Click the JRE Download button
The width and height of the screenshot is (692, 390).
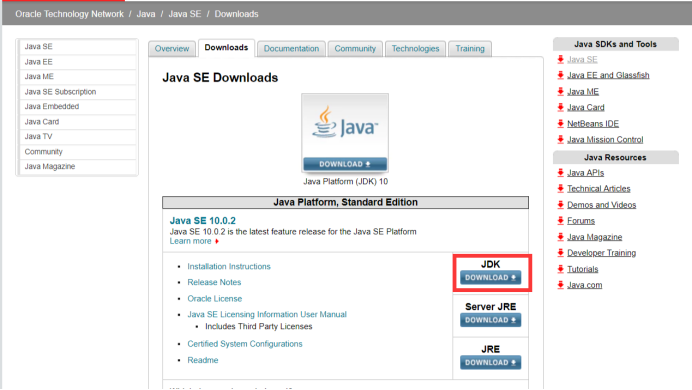click(490, 362)
